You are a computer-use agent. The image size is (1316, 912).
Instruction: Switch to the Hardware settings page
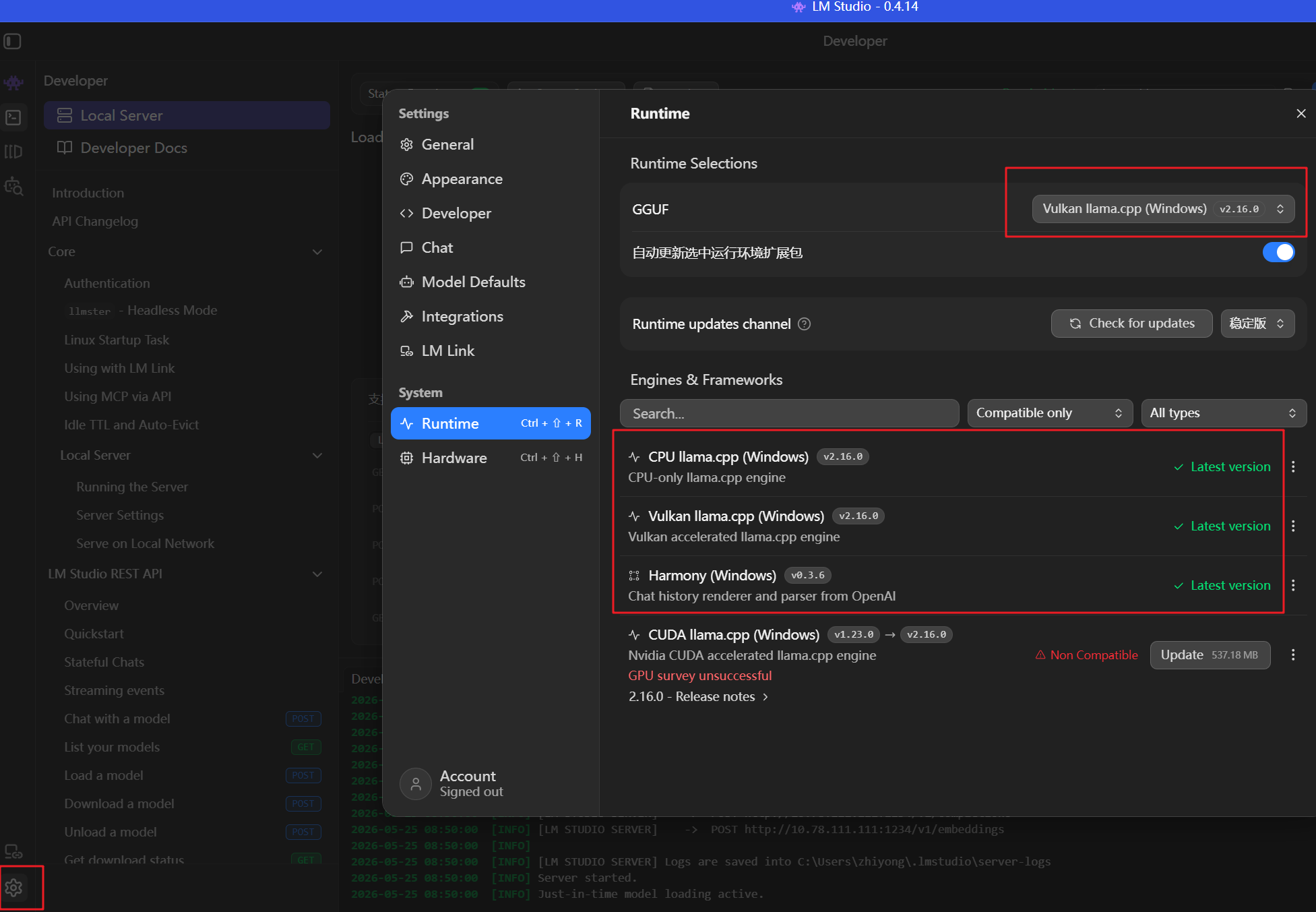[x=491, y=458]
